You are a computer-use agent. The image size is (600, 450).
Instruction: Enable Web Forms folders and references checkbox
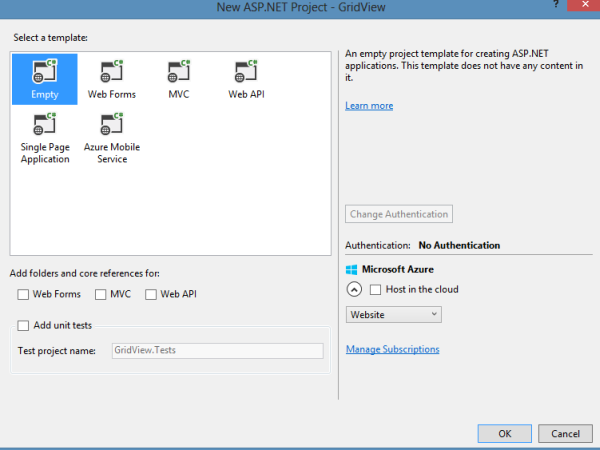(x=23, y=294)
